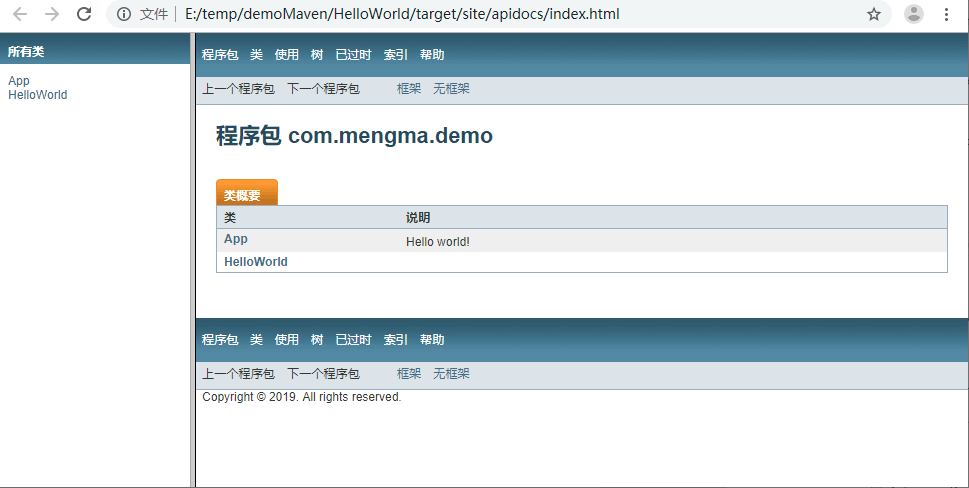The height and width of the screenshot is (488, 969).
Task: Open App class in the 类概要 table
Action: pyautogui.click(x=236, y=239)
